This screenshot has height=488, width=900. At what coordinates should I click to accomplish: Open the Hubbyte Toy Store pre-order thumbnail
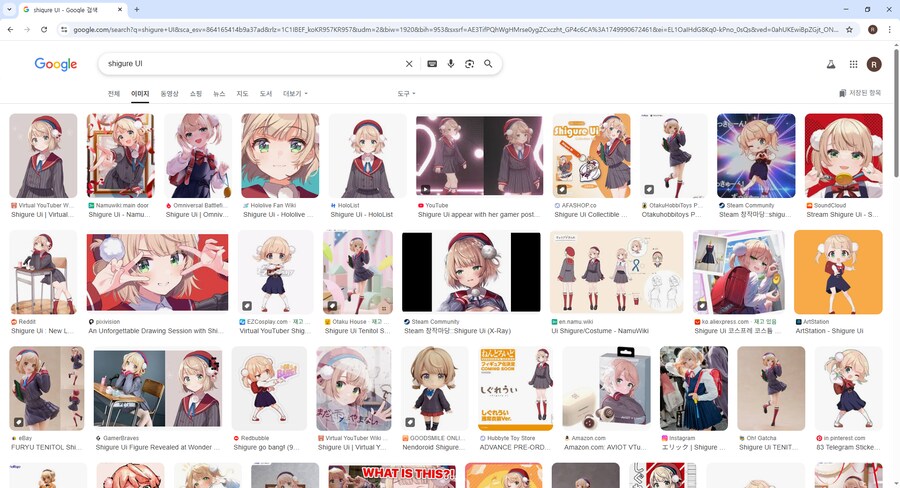coord(515,389)
